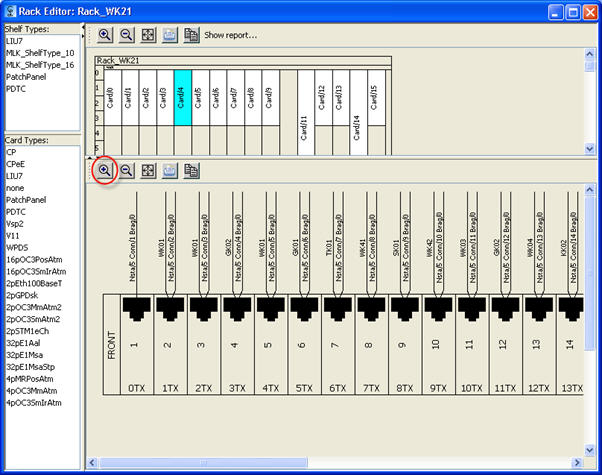Viewport: 602px width, 475px height.
Task: Select 16pOC3PosAtm card type
Action: coord(34,260)
